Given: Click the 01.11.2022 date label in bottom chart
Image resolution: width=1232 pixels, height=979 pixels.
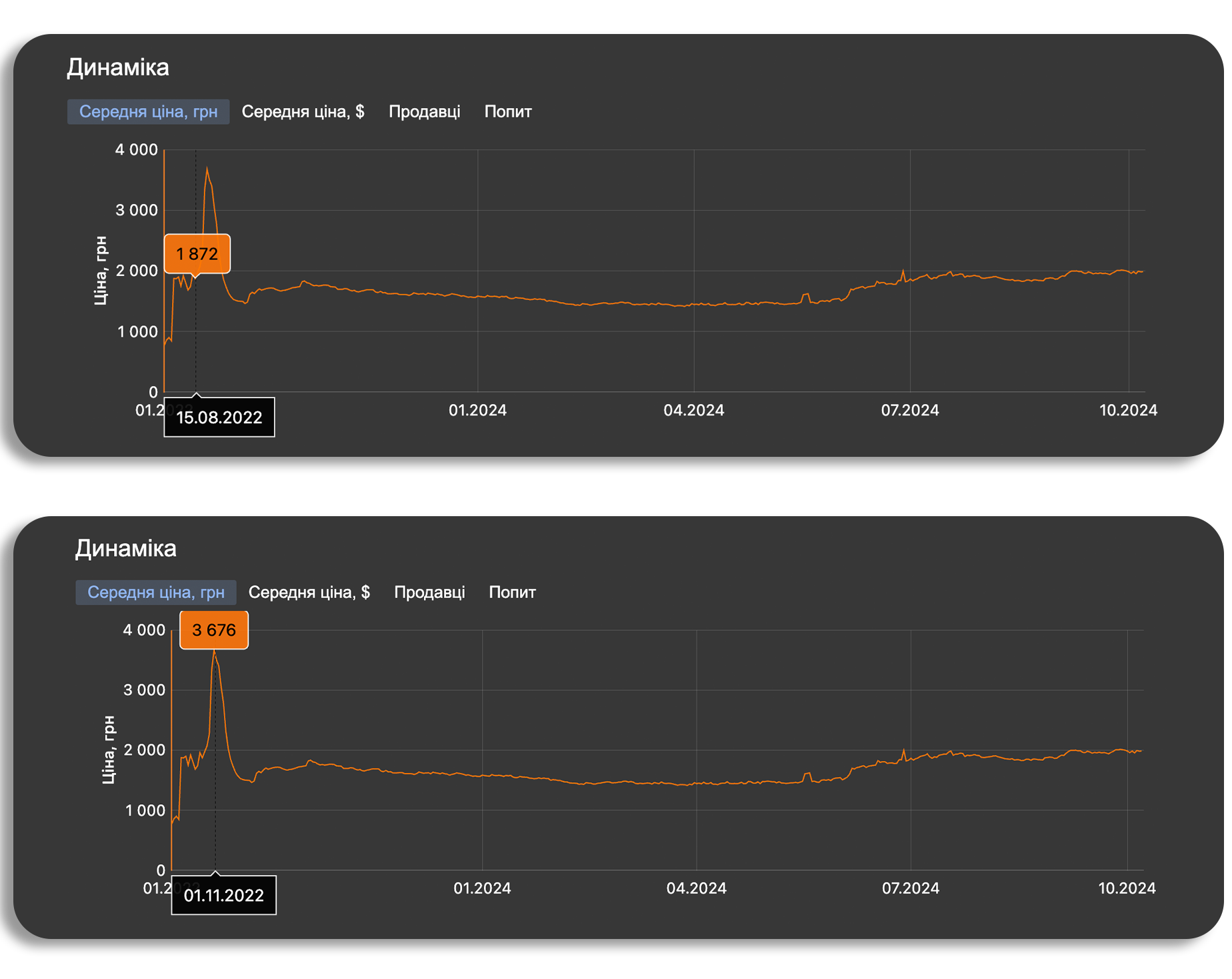Looking at the screenshot, I should pyautogui.click(x=224, y=895).
